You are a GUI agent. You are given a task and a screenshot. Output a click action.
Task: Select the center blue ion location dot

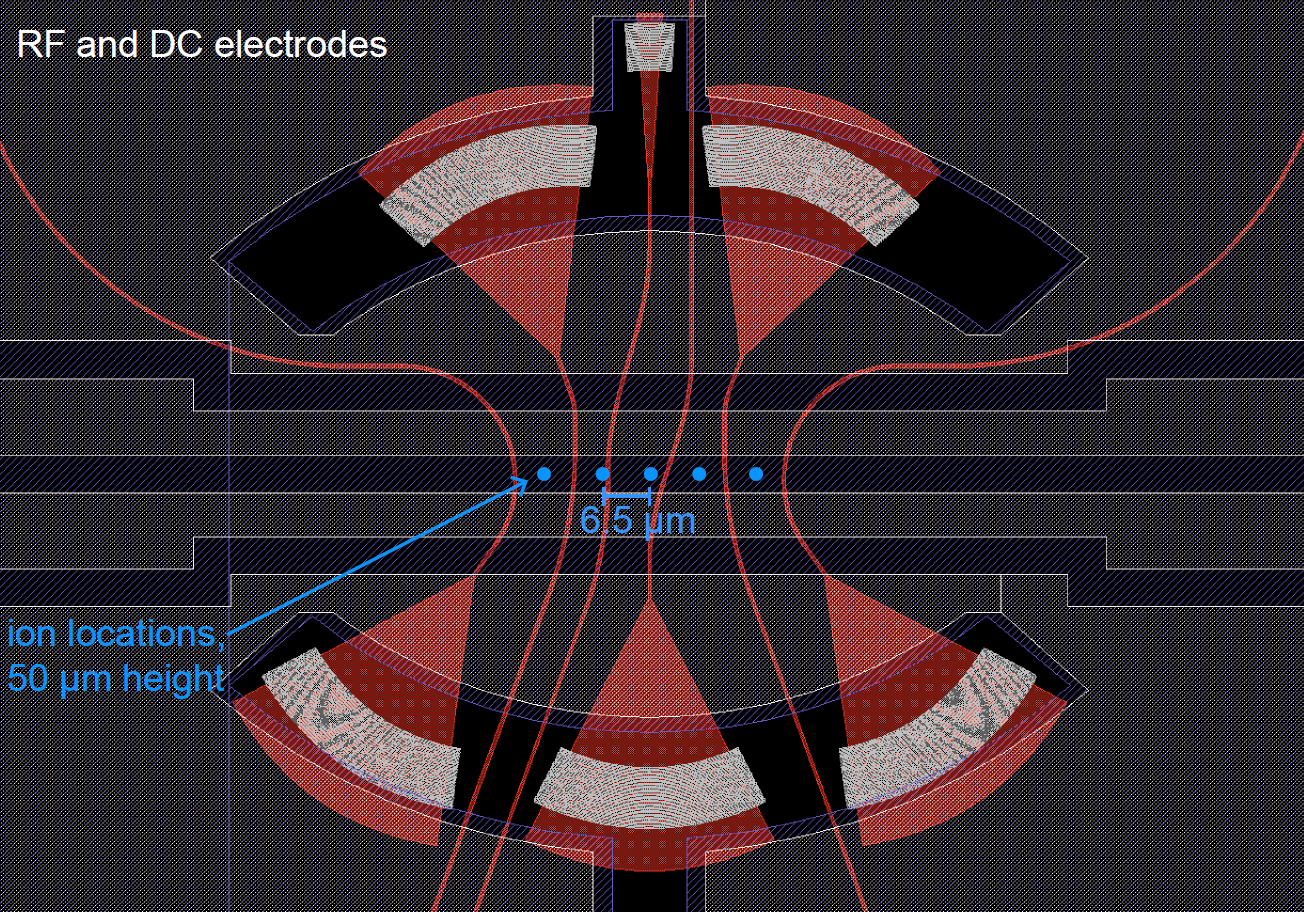point(650,473)
